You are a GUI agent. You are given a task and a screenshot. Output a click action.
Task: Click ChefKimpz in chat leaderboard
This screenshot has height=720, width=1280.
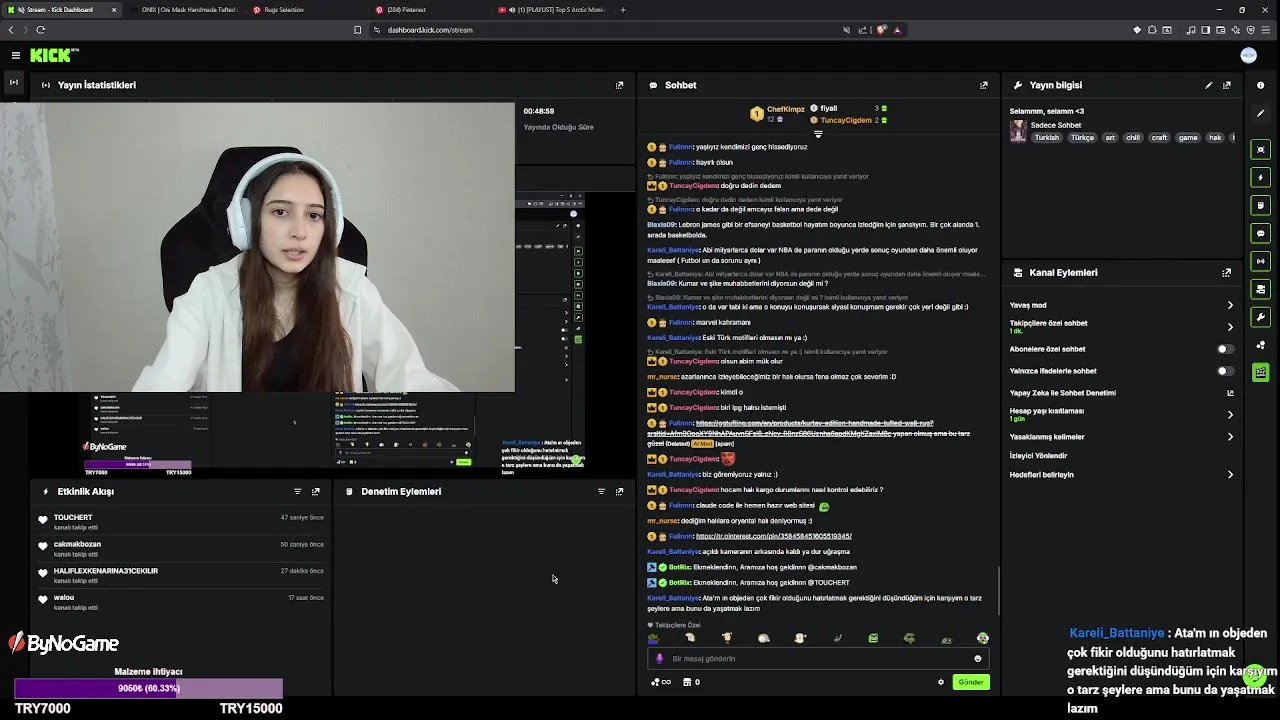click(x=785, y=109)
